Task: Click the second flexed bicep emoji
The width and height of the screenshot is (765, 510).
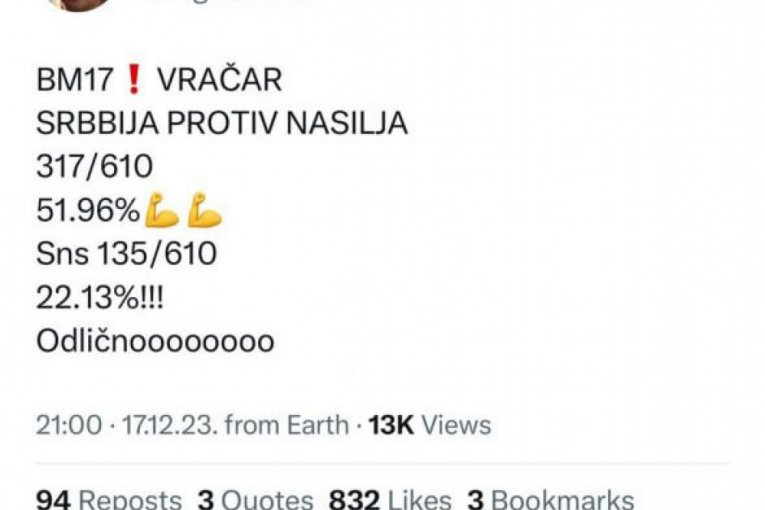Action: point(205,210)
